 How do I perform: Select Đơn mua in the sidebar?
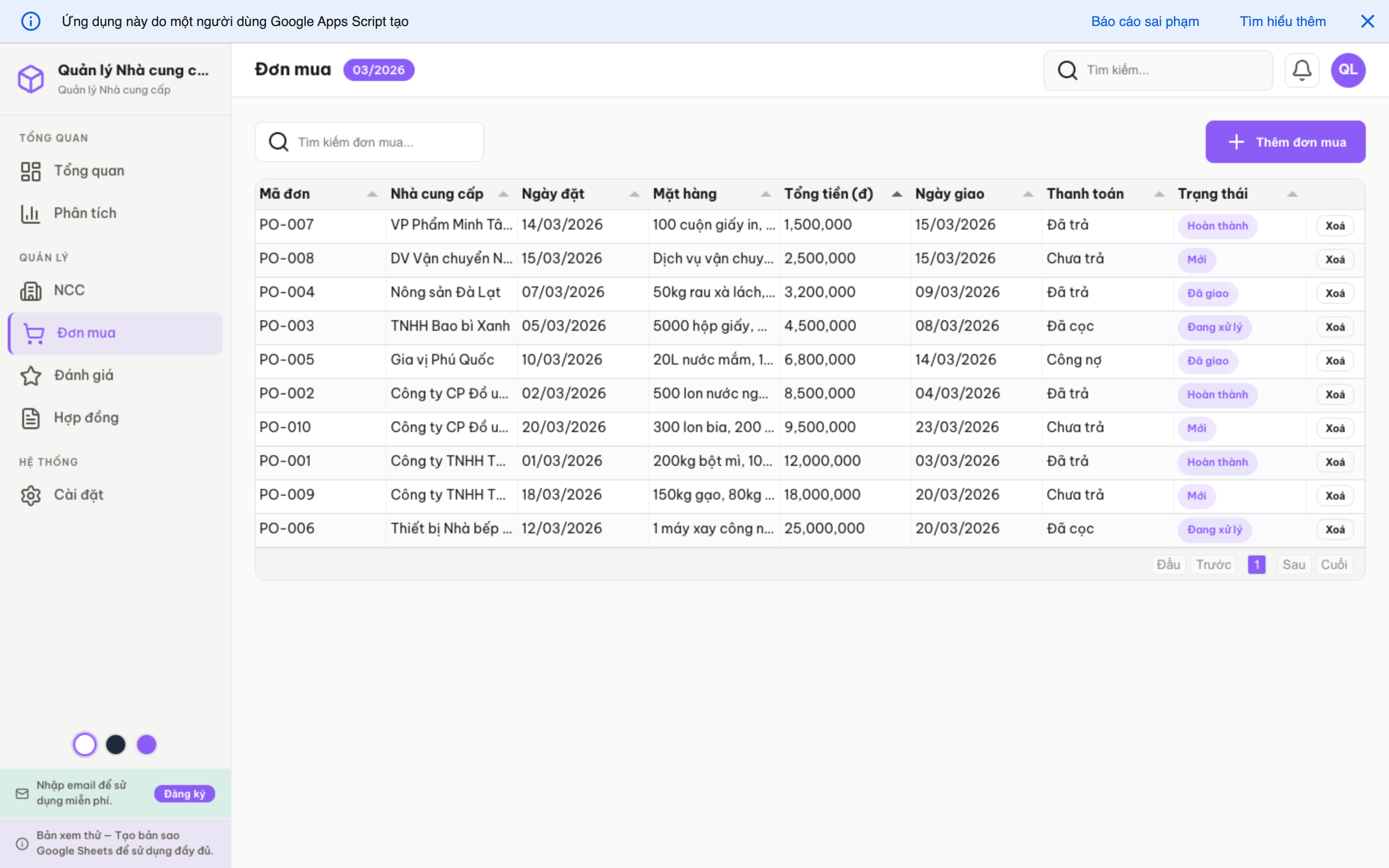click(x=86, y=333)
